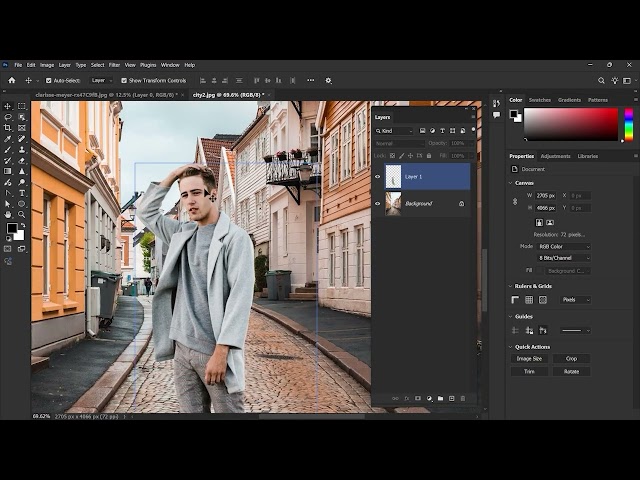Select the Zoom tool in the toolbox
The width and height of the screenshot is (640, 480).
point(22,214)
